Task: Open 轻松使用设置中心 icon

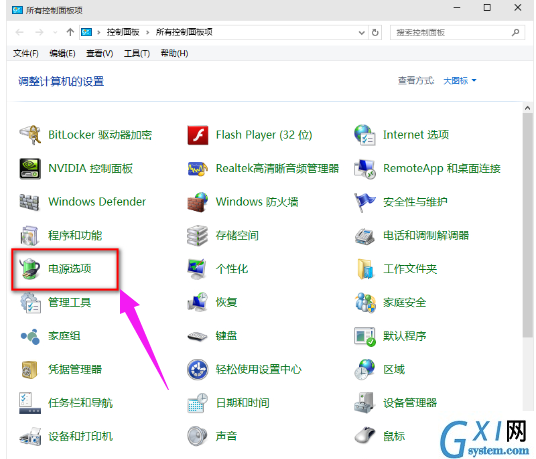Action: click(x=197, y=369)
